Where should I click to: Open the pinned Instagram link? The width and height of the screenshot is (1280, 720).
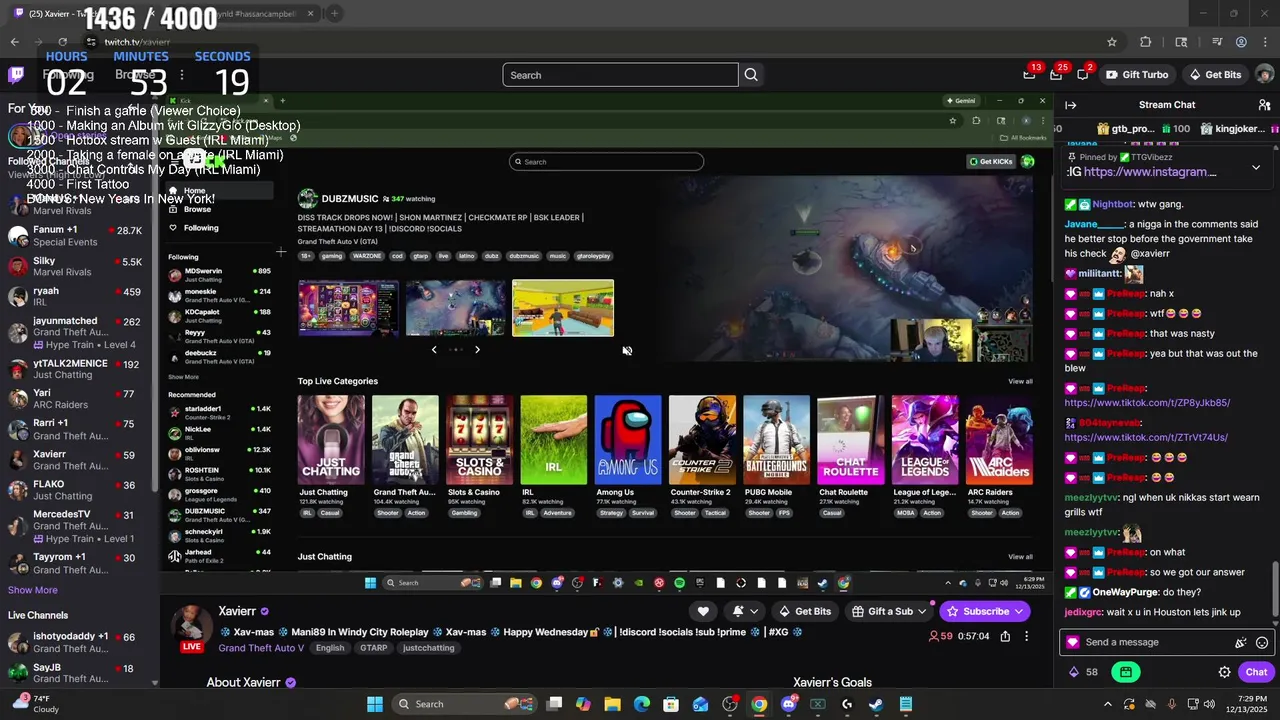point(1150,172)
